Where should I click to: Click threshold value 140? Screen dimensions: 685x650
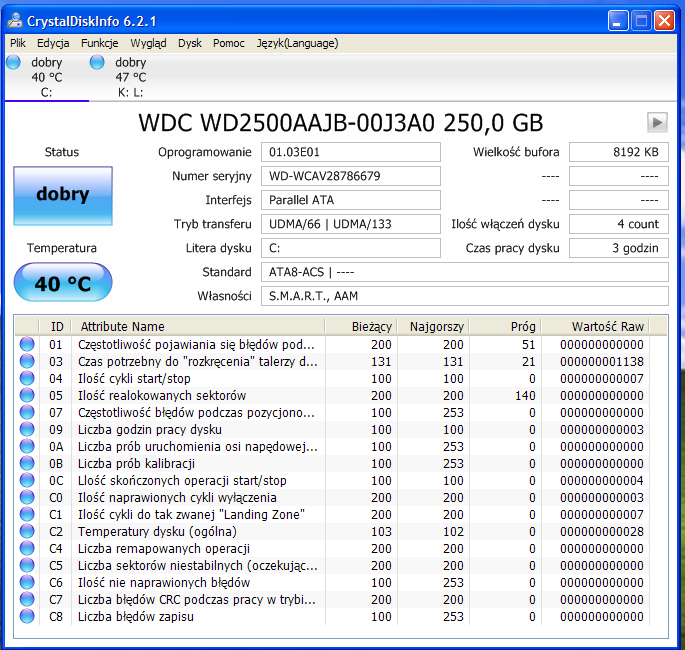[525, 396]
